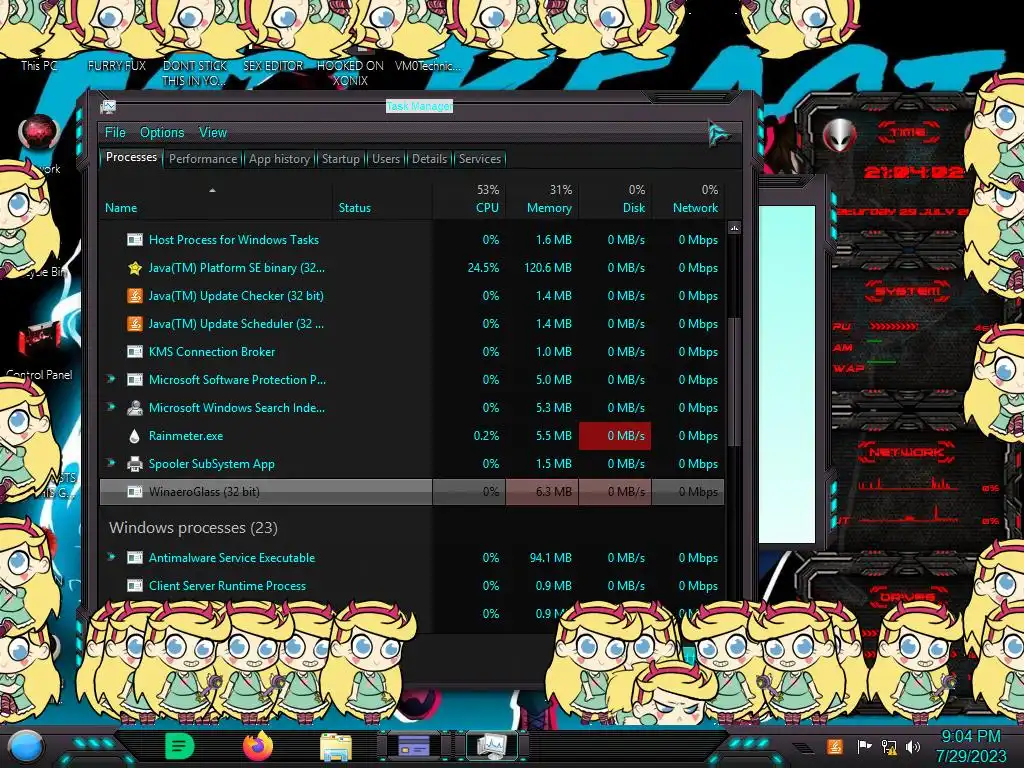Click the 24.5% CPU value for Java
This screenshot has width=1024, height=768.
coord(483,268)
